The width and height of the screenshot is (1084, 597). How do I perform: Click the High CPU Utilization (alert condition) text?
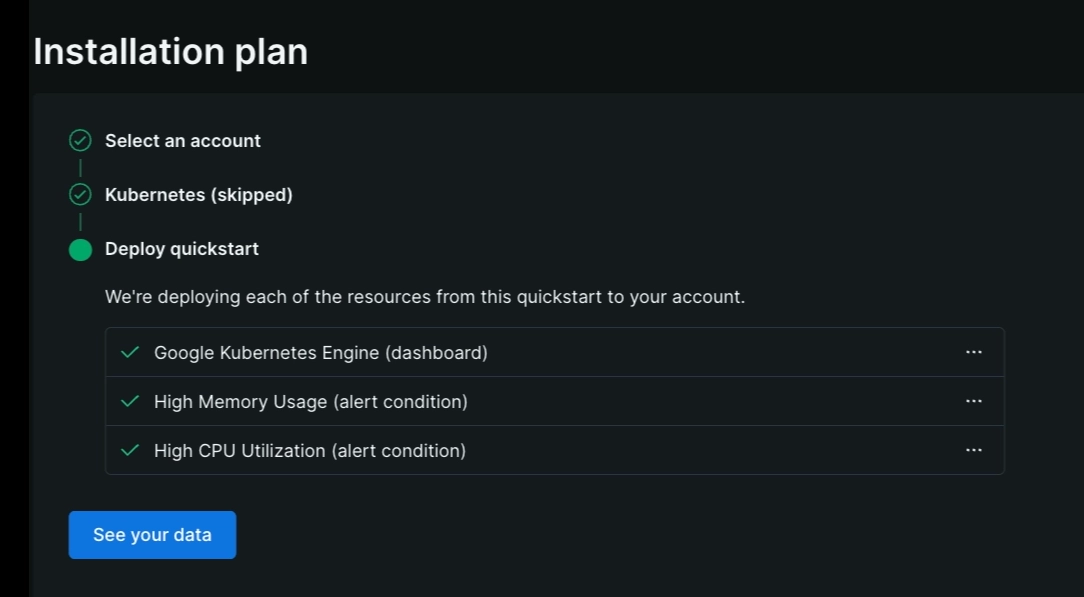(310, 450)
